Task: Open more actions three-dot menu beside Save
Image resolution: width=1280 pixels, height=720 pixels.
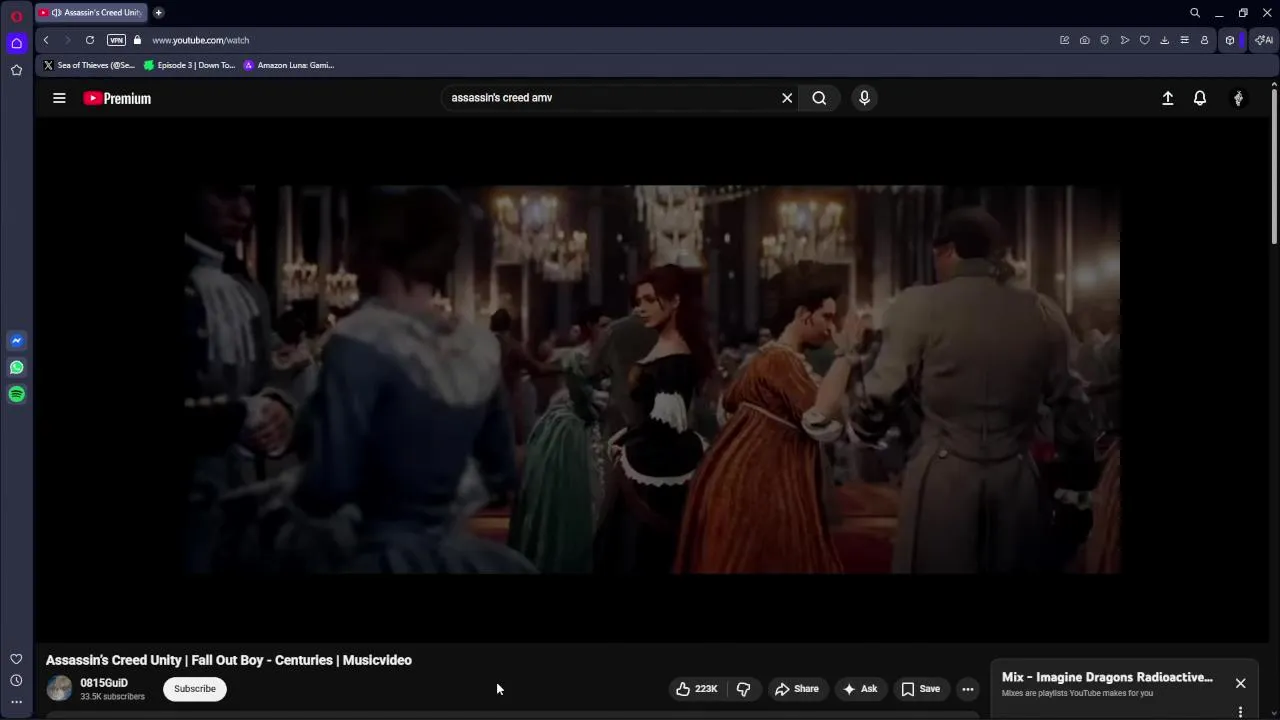Action: 967,689
